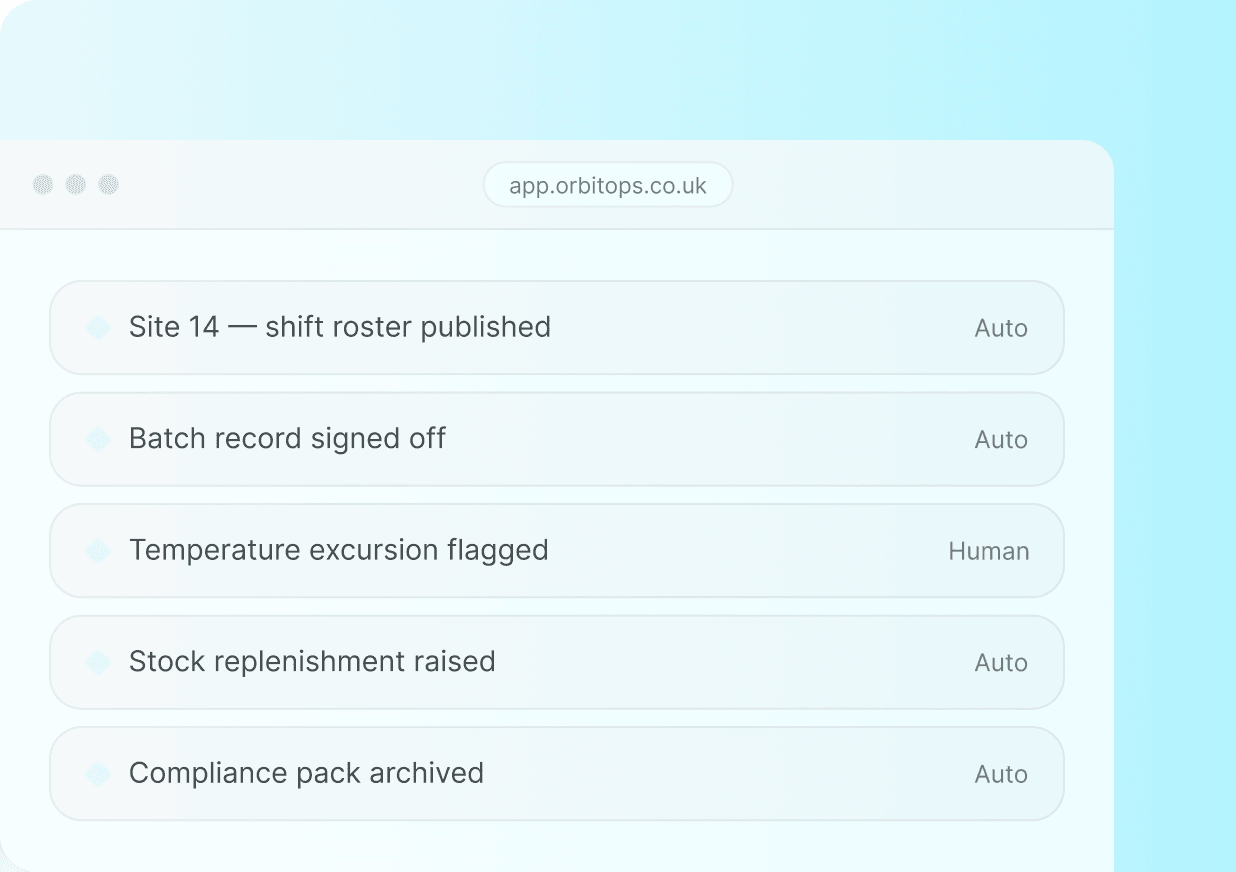Click the Auto tag on Site 14 row

(x=1001, y=329)
